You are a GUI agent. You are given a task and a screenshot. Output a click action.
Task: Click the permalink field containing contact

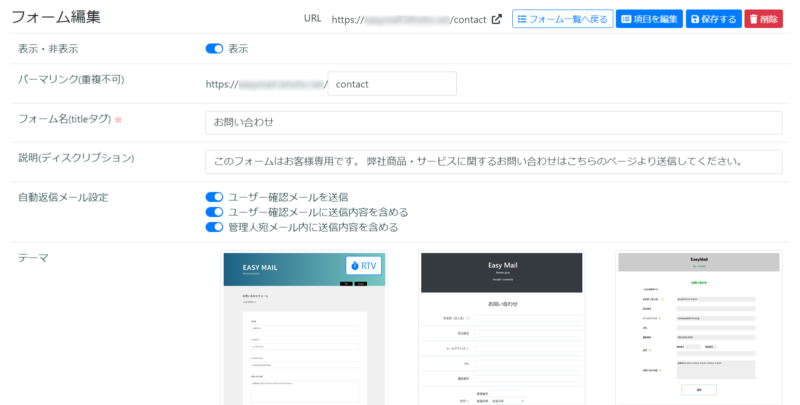tap(392, 84)
